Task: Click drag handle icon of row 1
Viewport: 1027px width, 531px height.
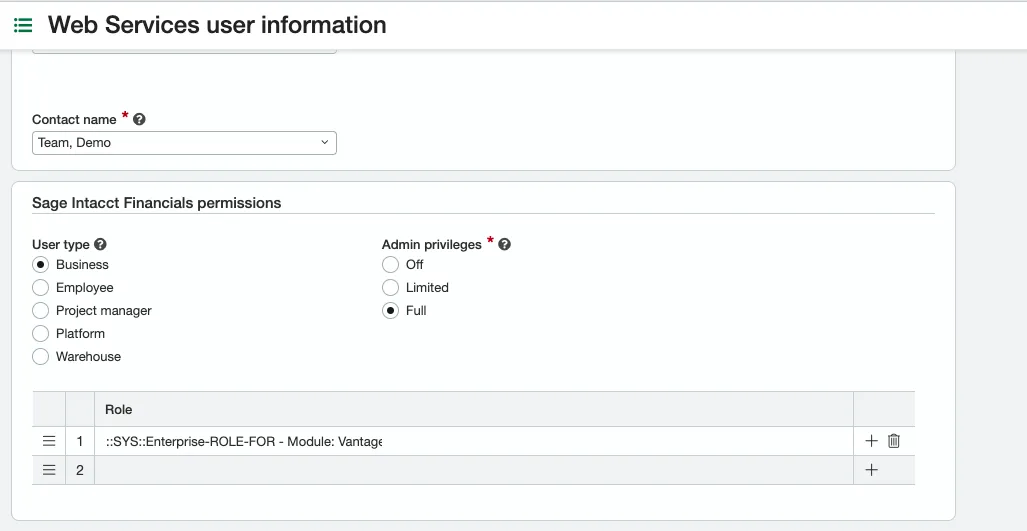Action: coord(49,441)
